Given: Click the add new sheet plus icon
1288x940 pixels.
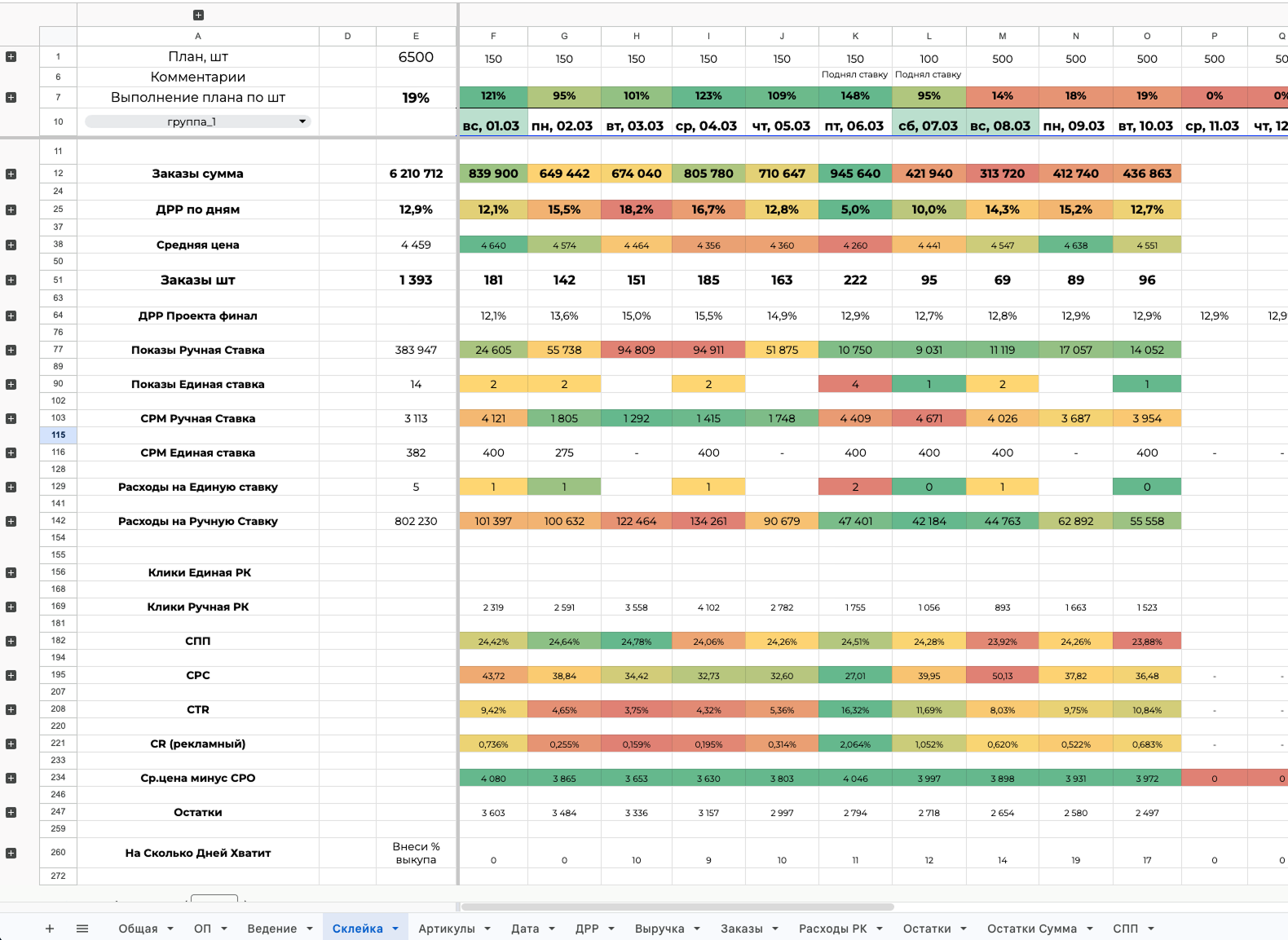Looking at the screenshot, I should [50, 929].
